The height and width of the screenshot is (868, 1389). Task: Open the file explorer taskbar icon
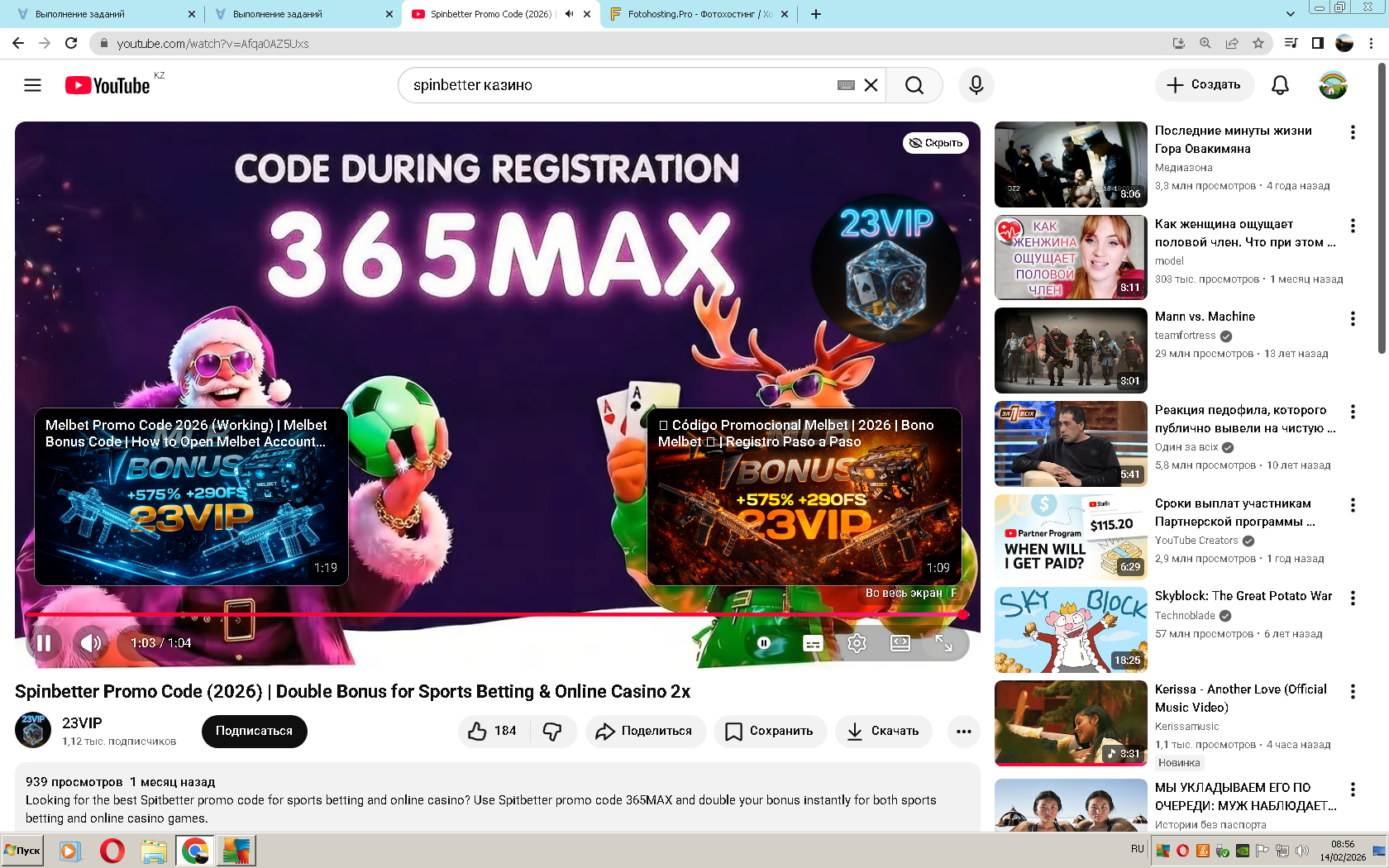(x=153, y=851)
